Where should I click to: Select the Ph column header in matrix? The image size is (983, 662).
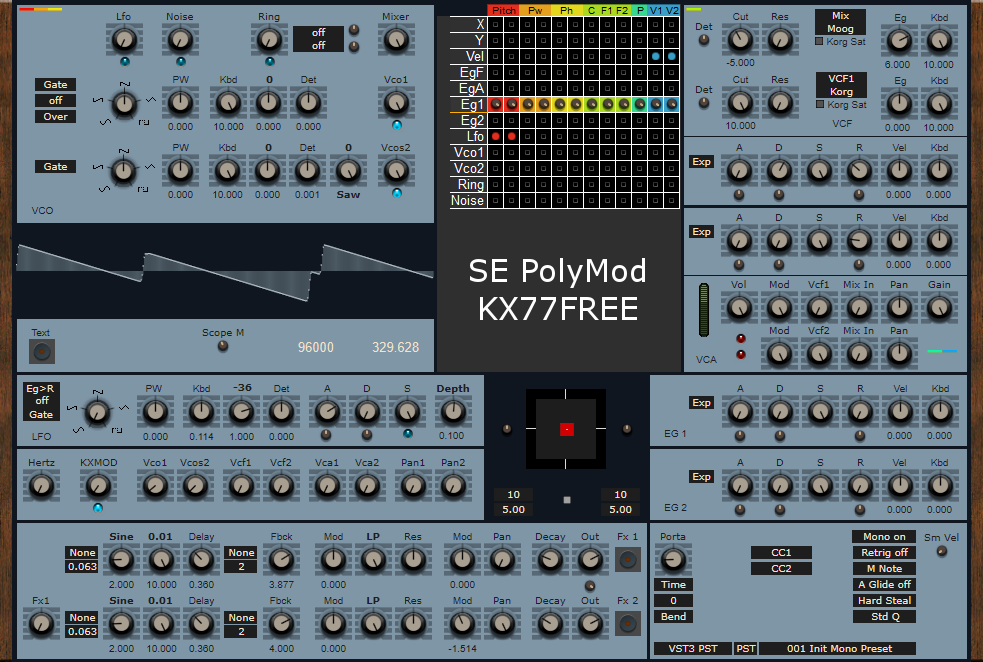pyautogui.click(x=567, y=10)
